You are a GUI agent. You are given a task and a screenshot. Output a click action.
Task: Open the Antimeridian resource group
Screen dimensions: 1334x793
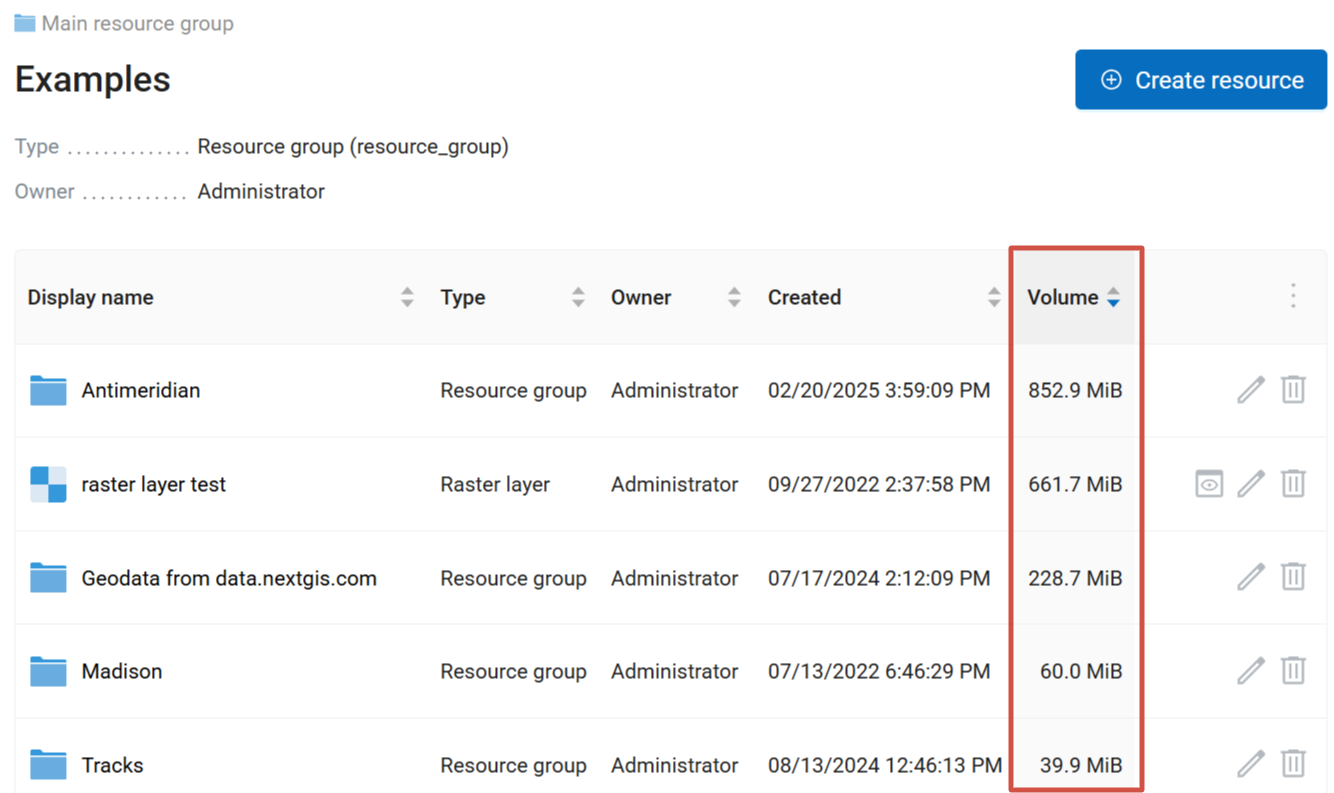[141, 390]
